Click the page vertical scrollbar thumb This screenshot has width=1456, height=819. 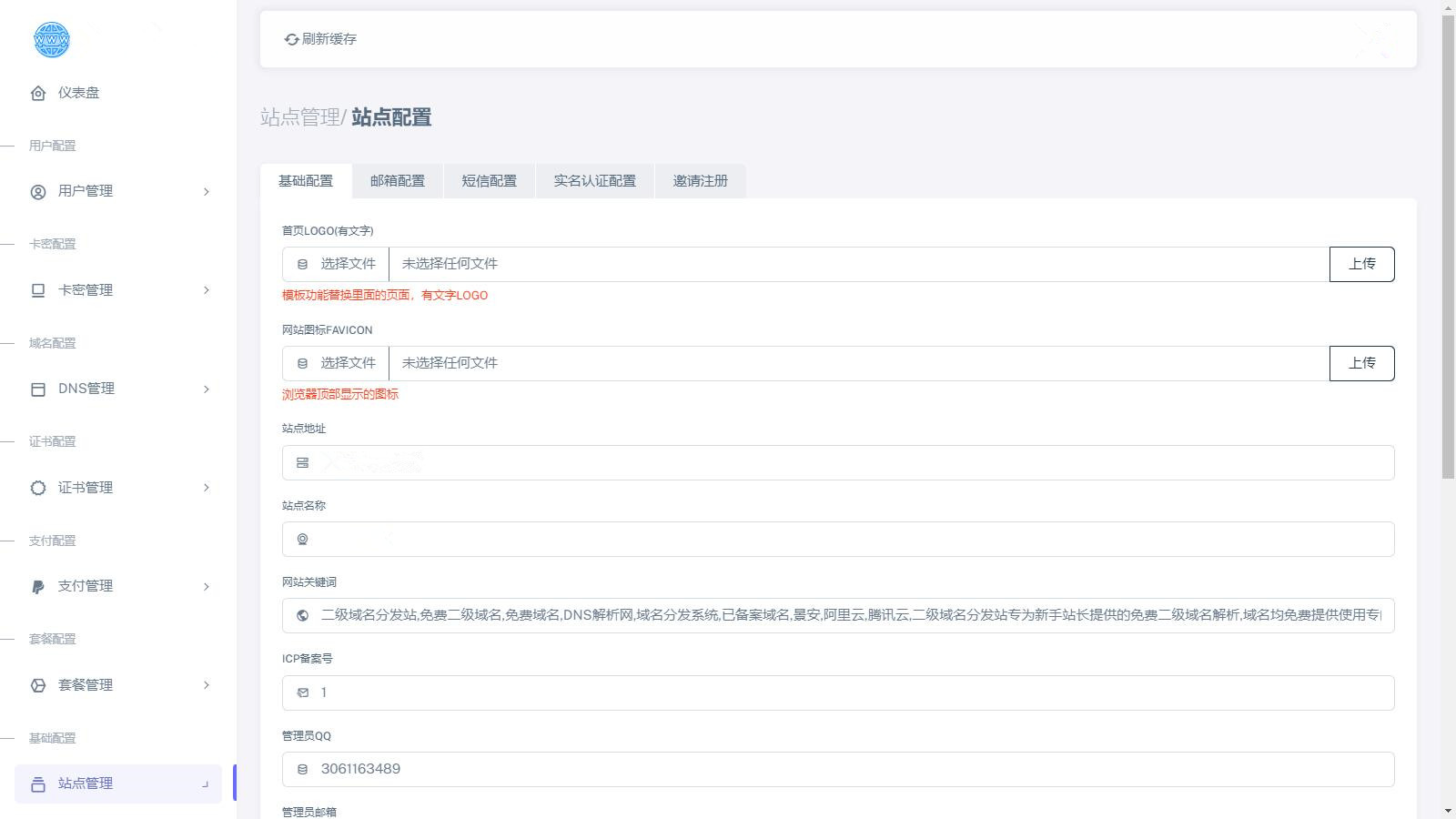tap(1448, 246)
